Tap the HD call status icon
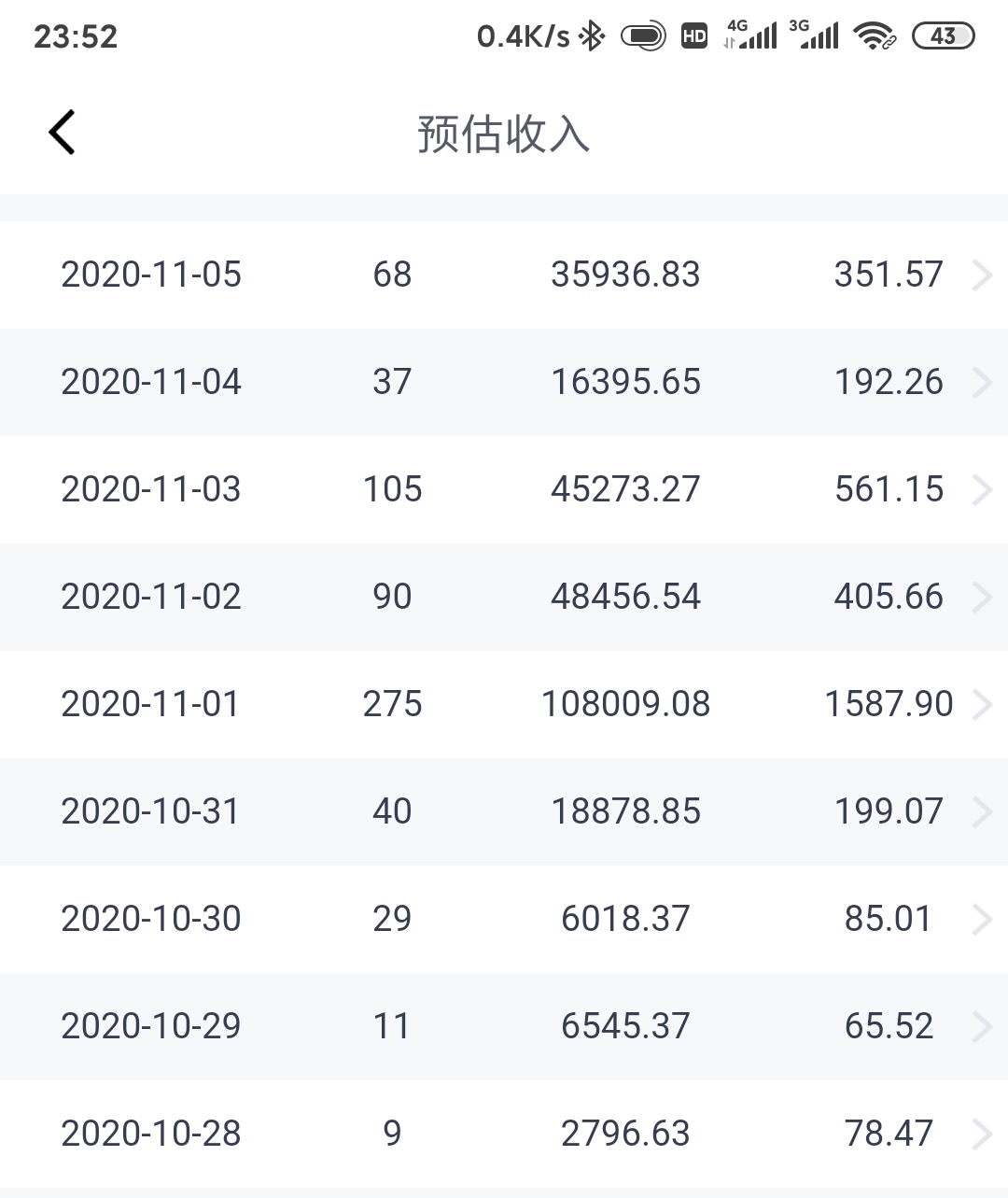The height and width of the screenshot is (1198, 1008). click(694, 36)
